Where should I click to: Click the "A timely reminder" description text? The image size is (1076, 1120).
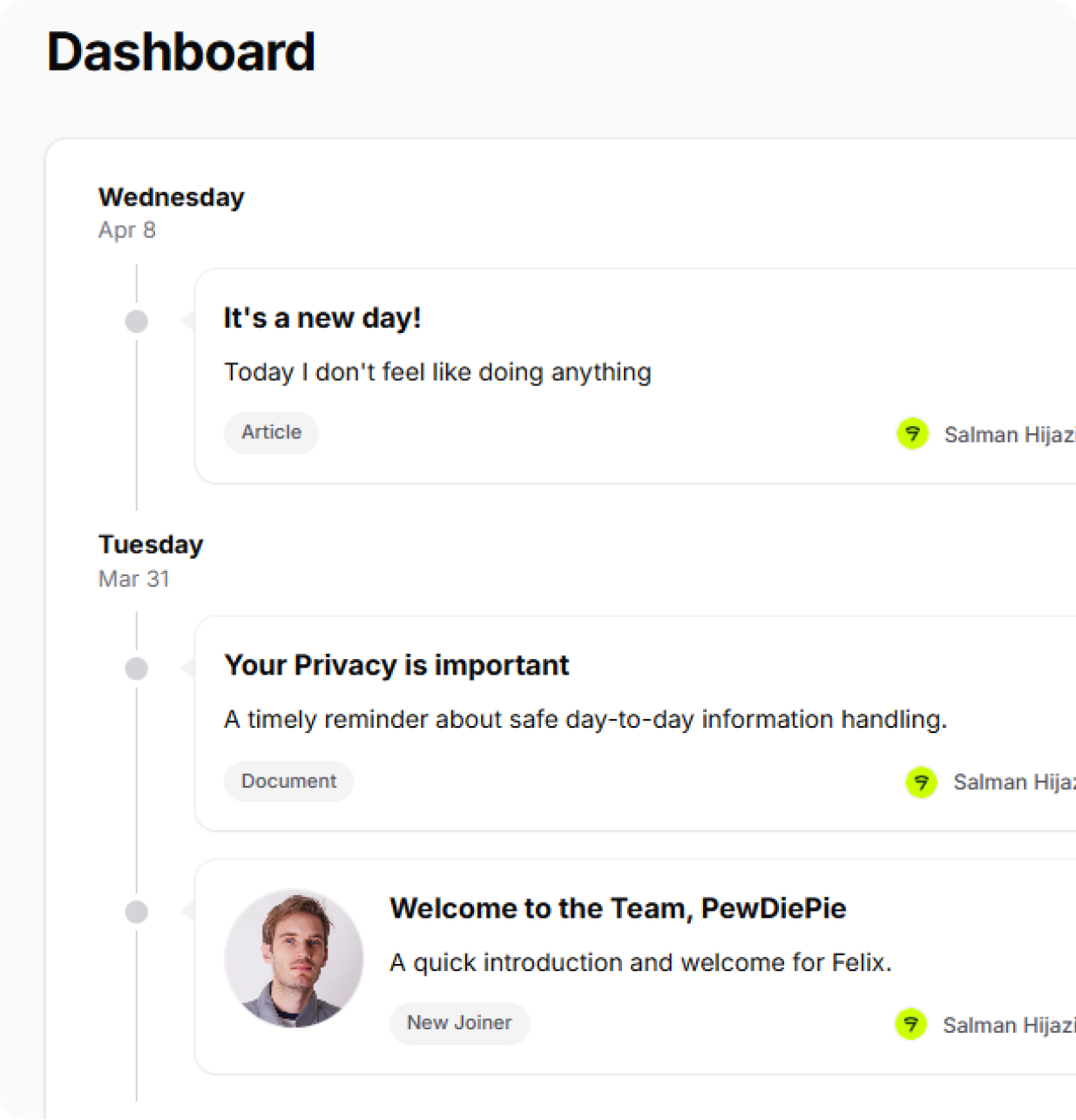click(585, 719)
